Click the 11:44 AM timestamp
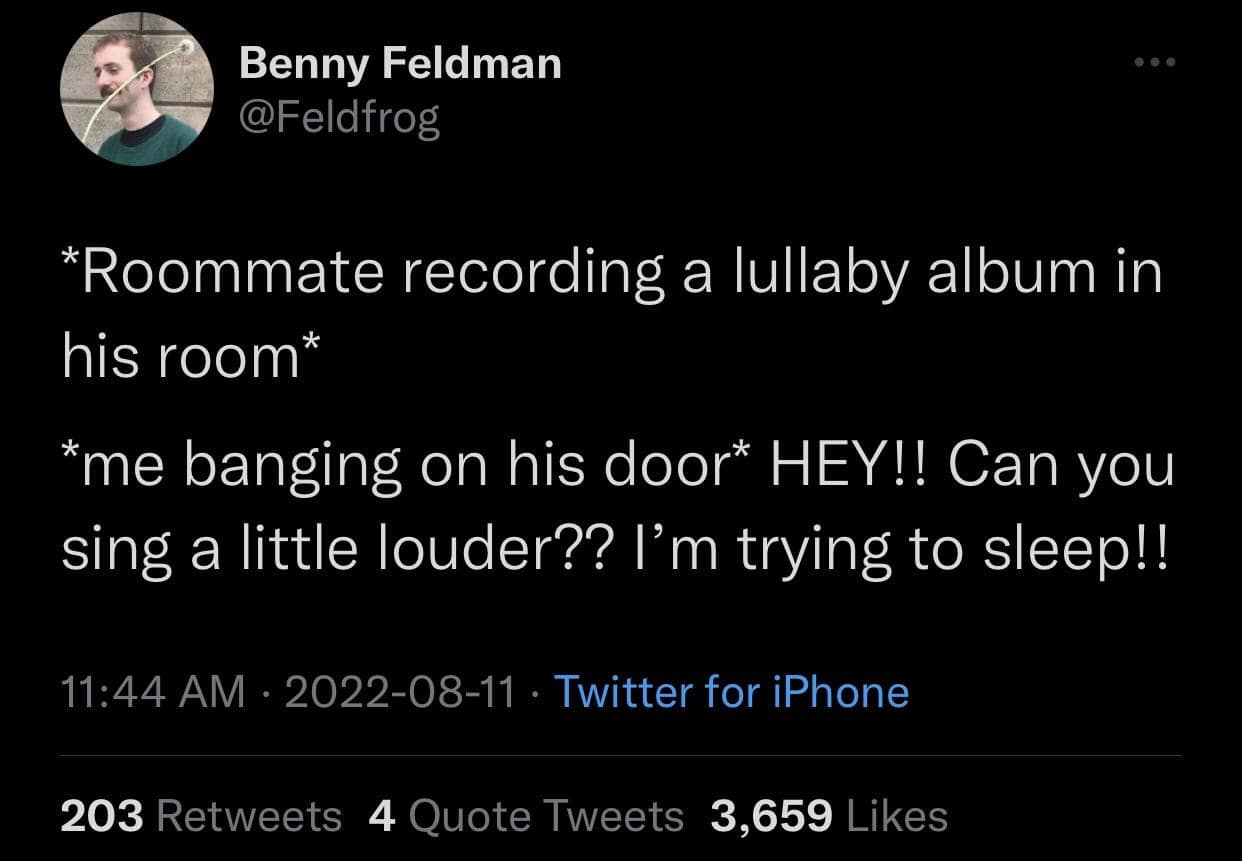This screenshot has width=1242, height=861. (x=153, y=692)
